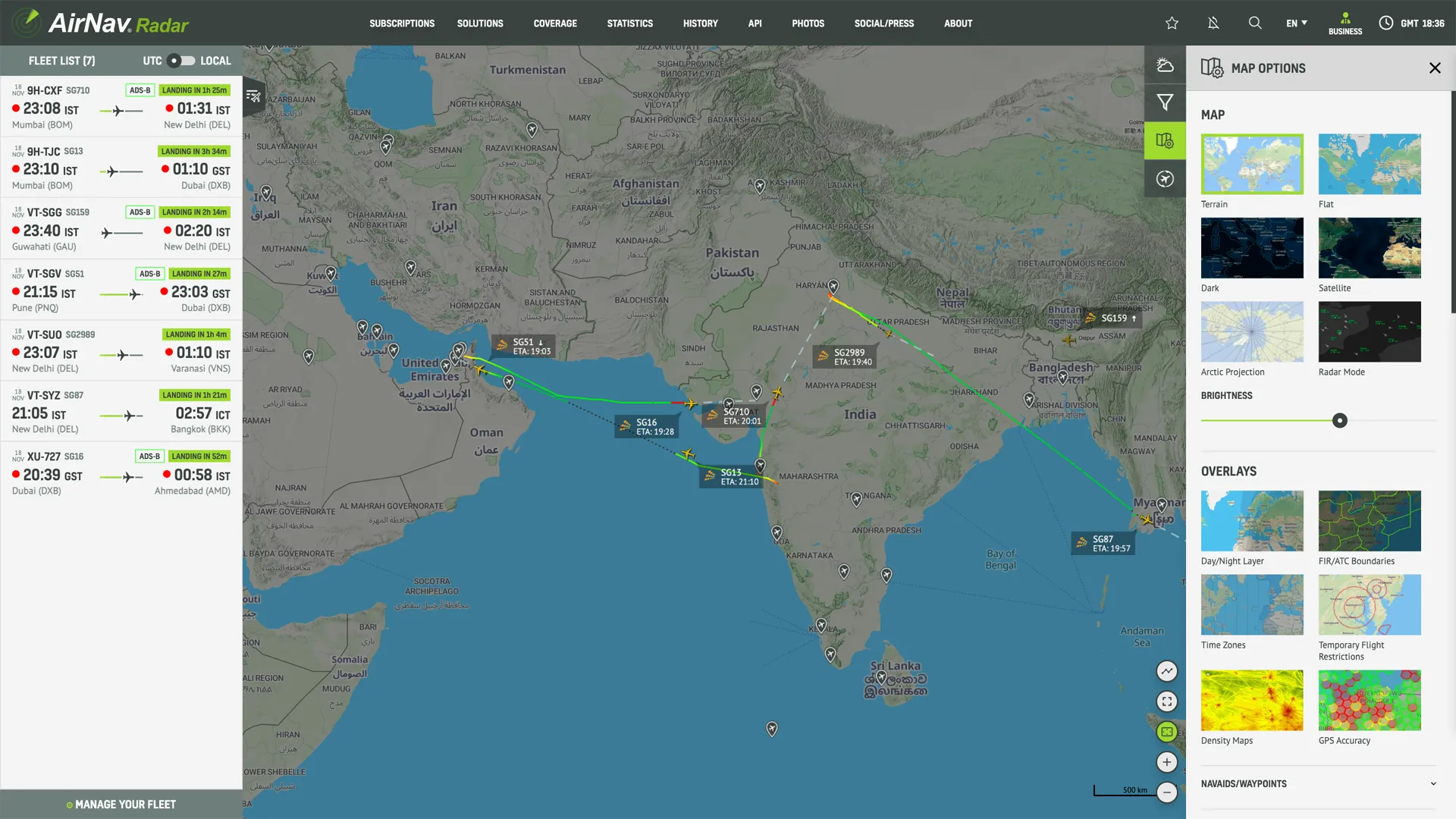Open the EN language dropdown

point(1296,23)
